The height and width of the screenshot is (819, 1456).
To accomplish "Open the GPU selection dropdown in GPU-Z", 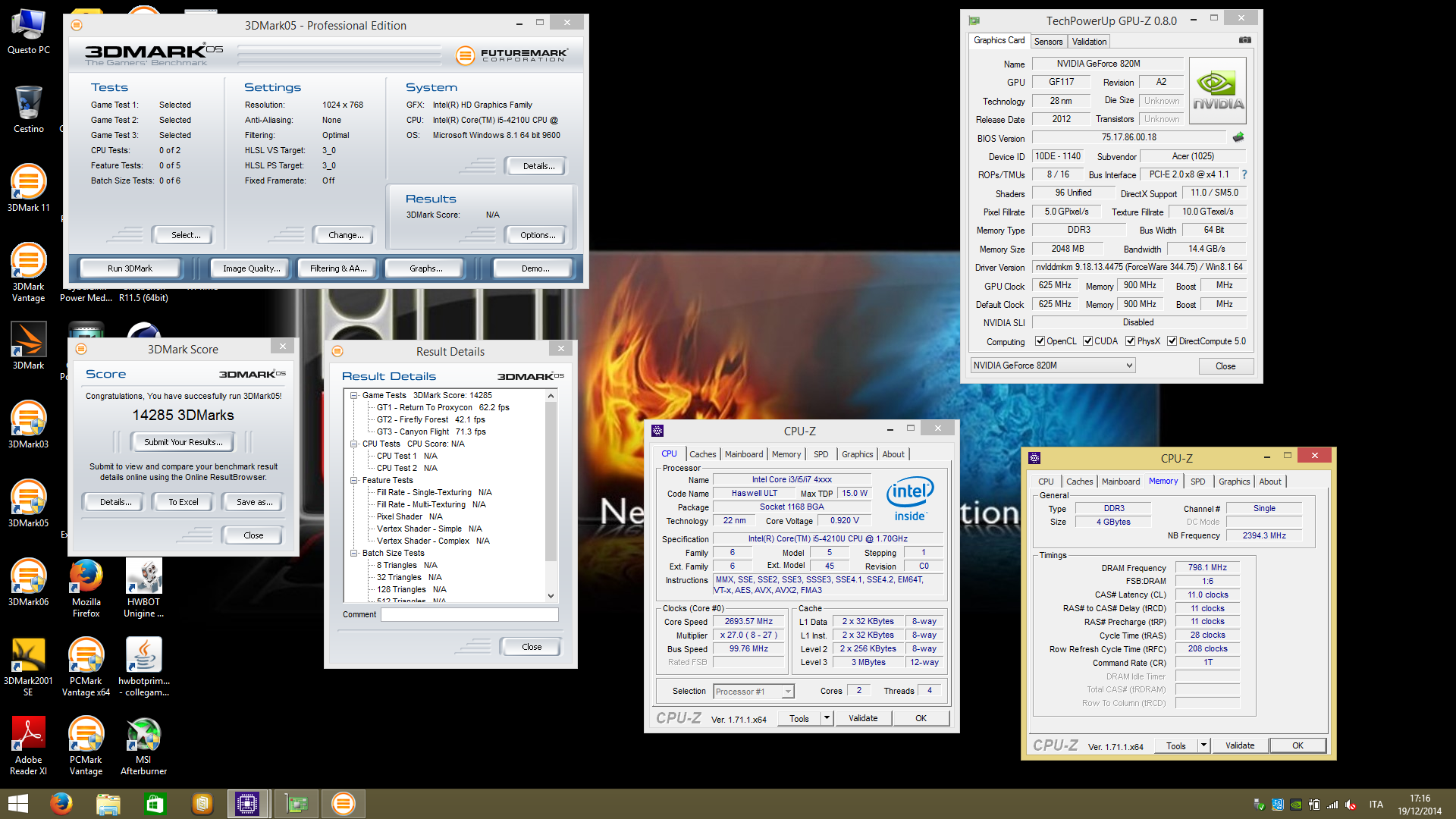I will [1053, 366].
